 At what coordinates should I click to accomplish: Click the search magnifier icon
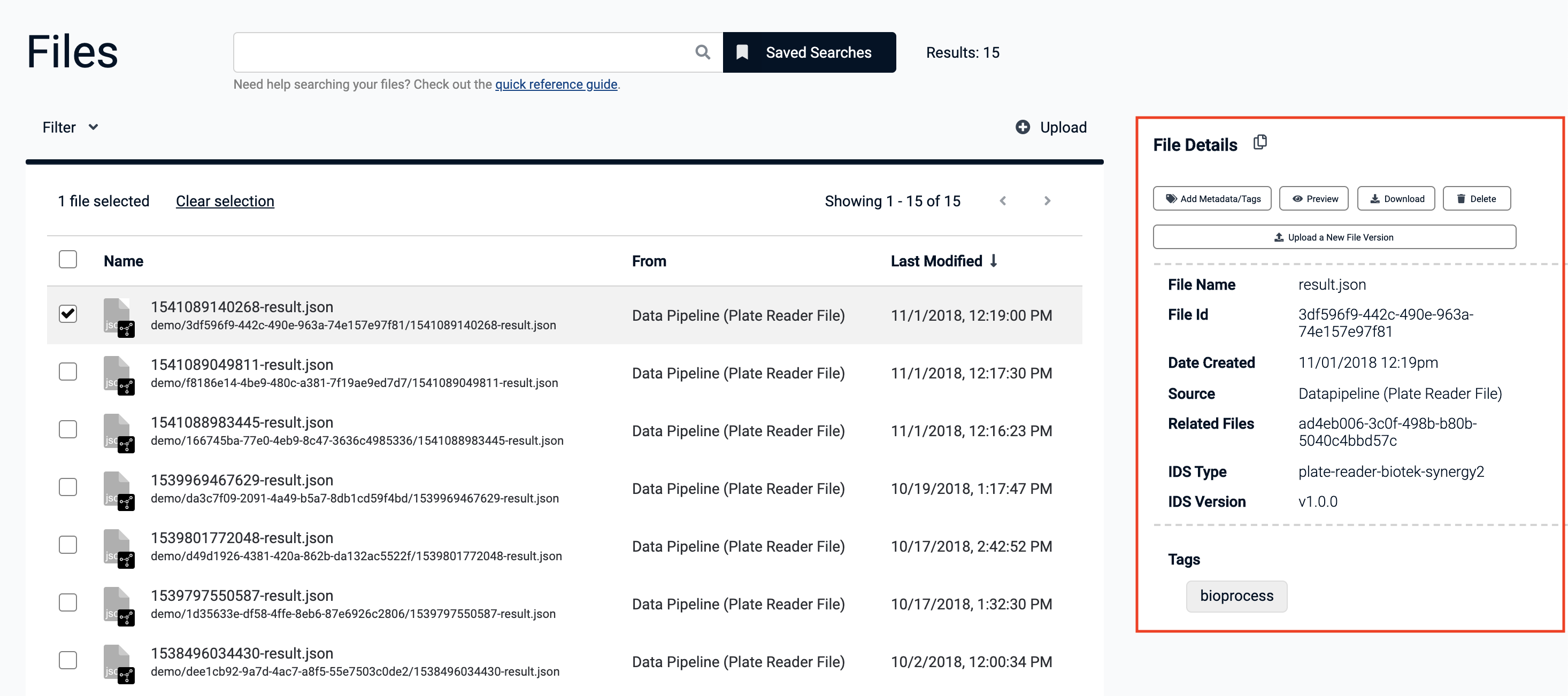click(702, 52)
